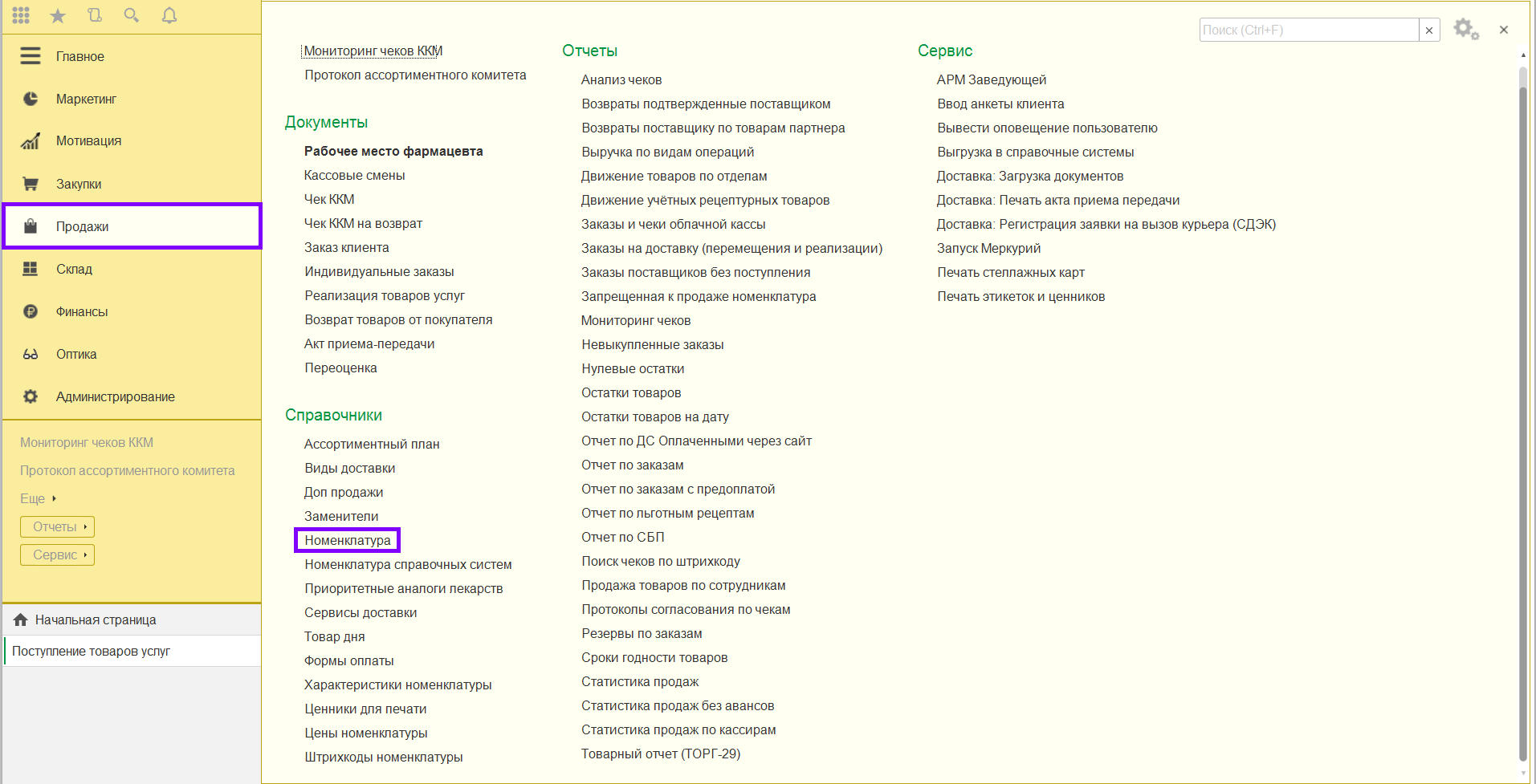Expand the Сервис dropdown in sidebar
The image size is (1536, 784).
57,554
